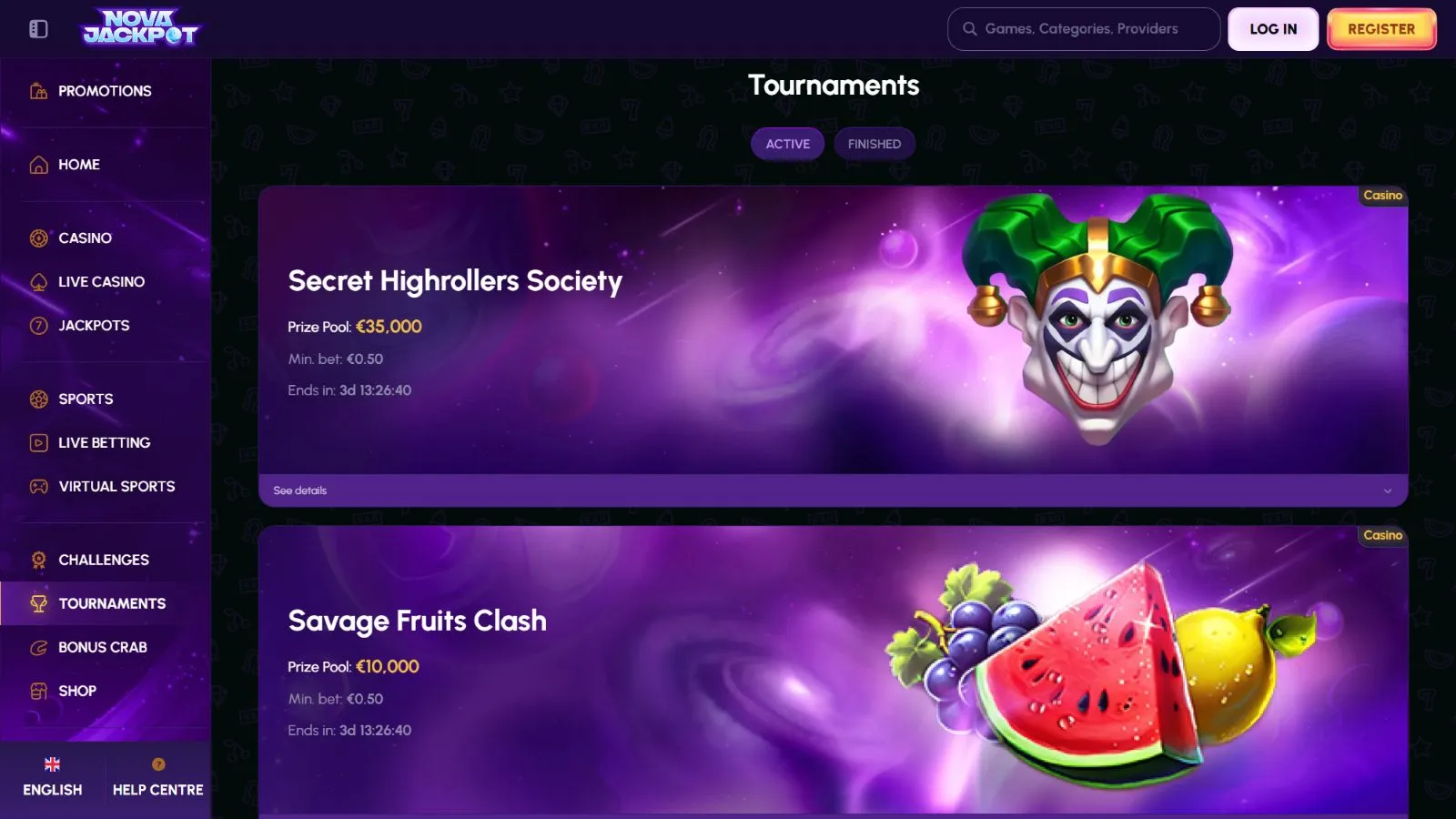Focus the Games, Categories, Providers search field

coord(1084,29)
